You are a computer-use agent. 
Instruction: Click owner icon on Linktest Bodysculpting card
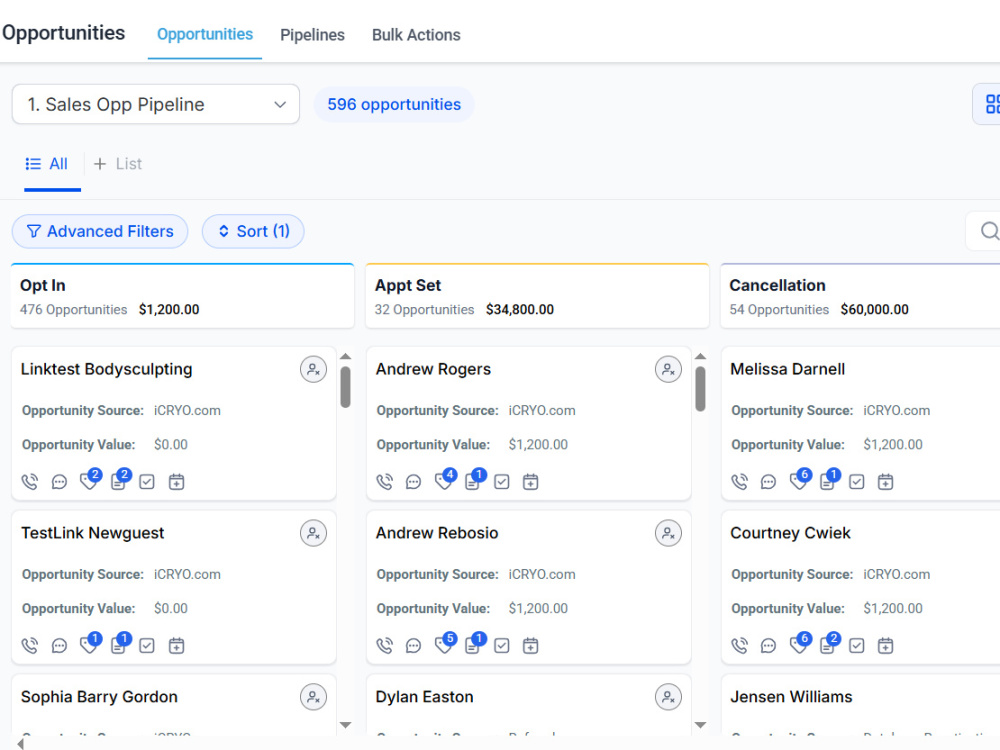pyautogui.click(x=313, y=369)
